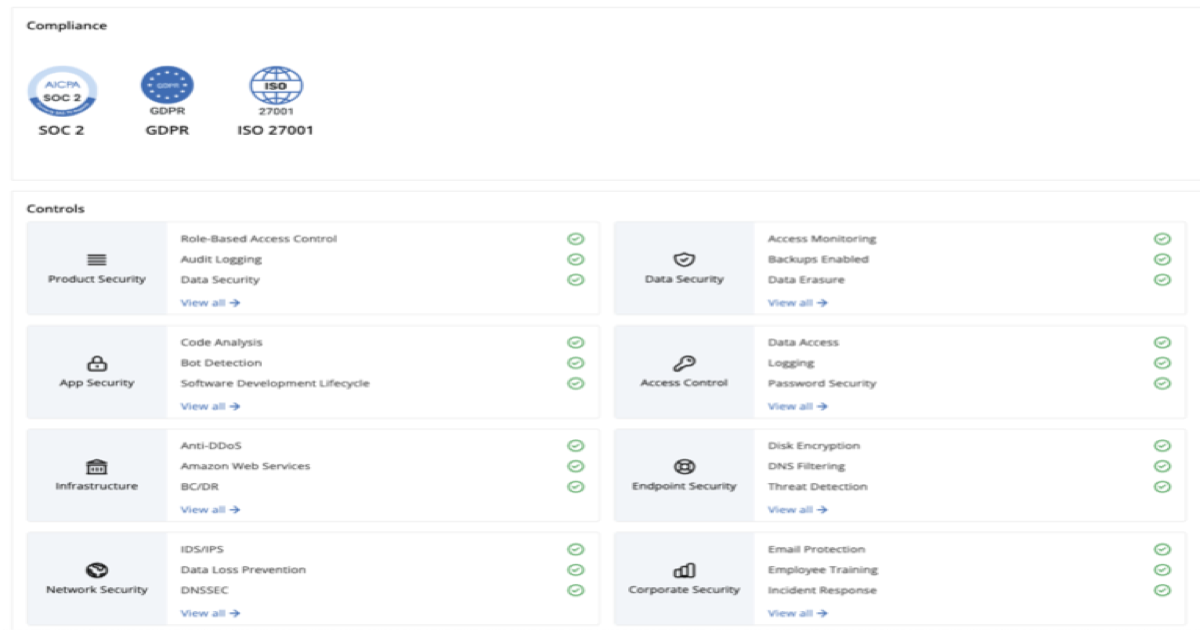The width and height of the screenshot is (1200, 630).
Task: Select the Endpoint Security lifebuoy icon
Action: 684,467
